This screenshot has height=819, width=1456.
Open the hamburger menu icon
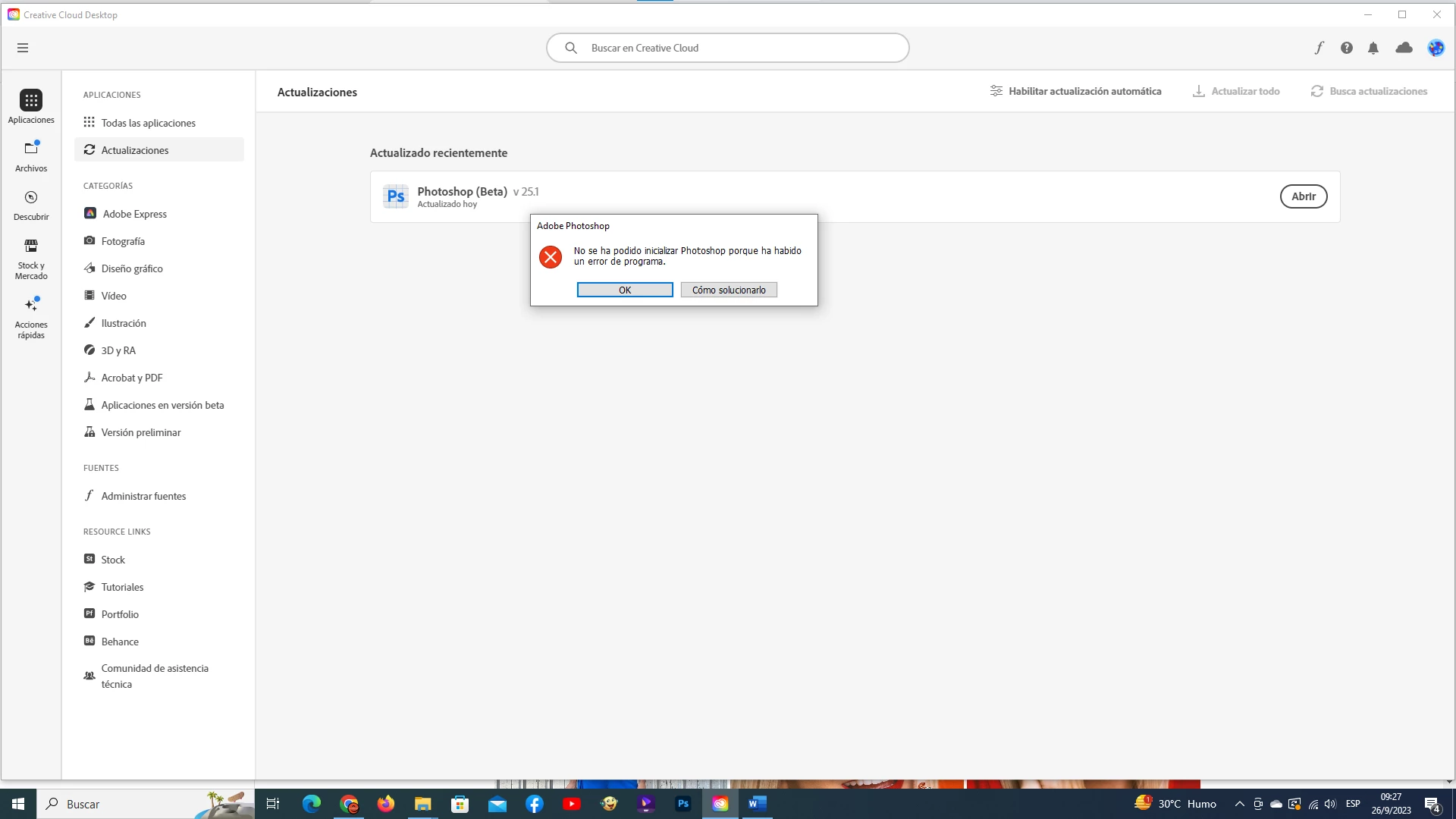tap(23, 48)
